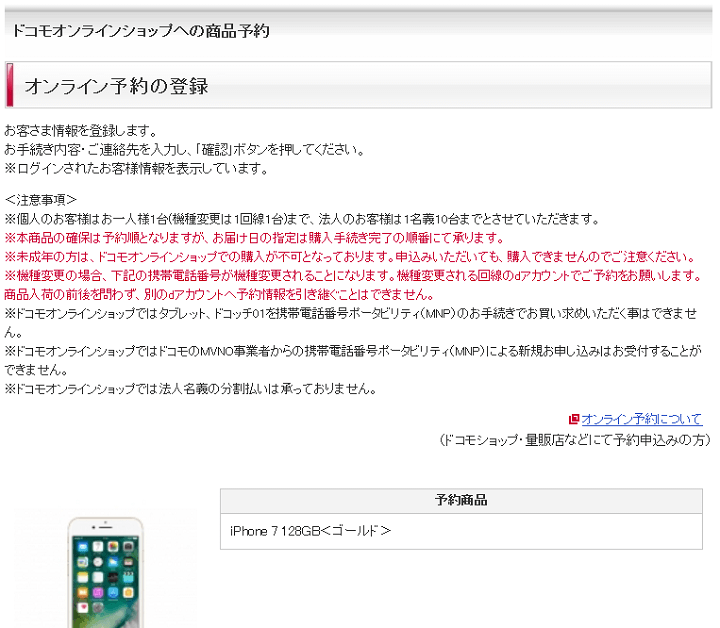The width and height of the screenshot is (720, 628).
Task: Click the red notice starting ※機種変更の場合
Action: click(354, 276)
